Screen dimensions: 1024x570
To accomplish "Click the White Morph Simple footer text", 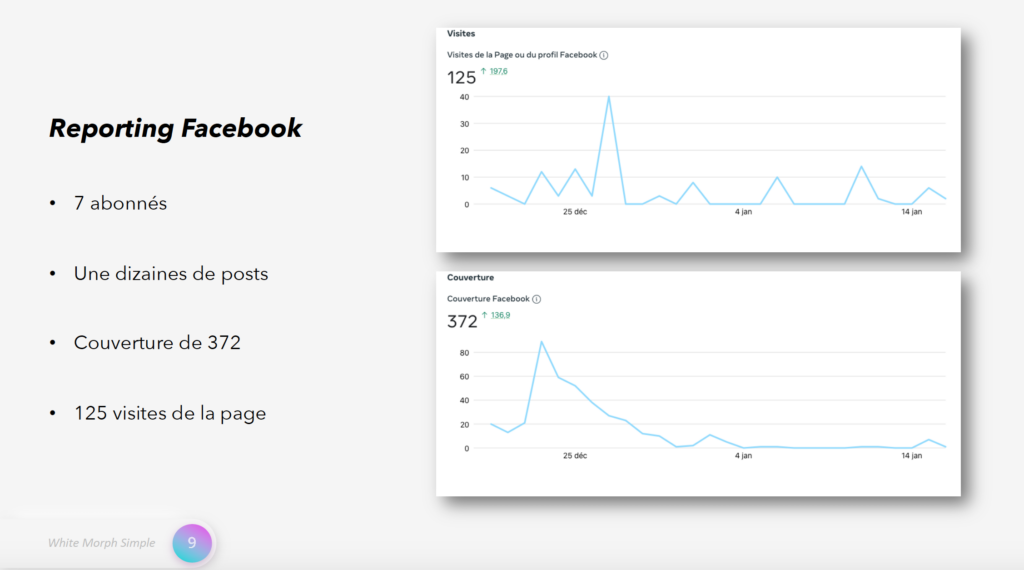I will pyautogui.click(x=102, y=543).
